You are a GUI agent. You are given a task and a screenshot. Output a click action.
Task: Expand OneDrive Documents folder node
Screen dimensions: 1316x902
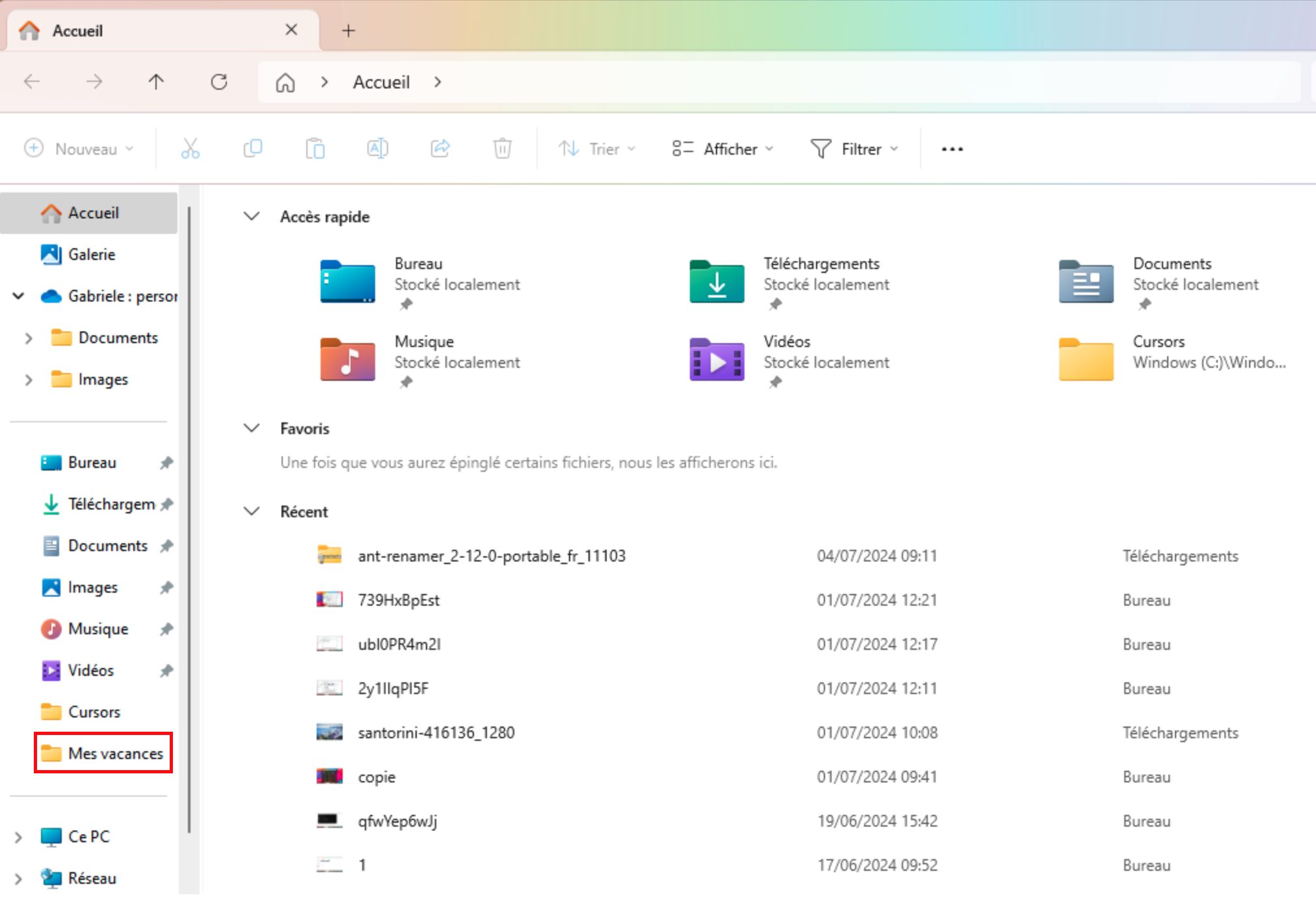click(x=29, y=338)
